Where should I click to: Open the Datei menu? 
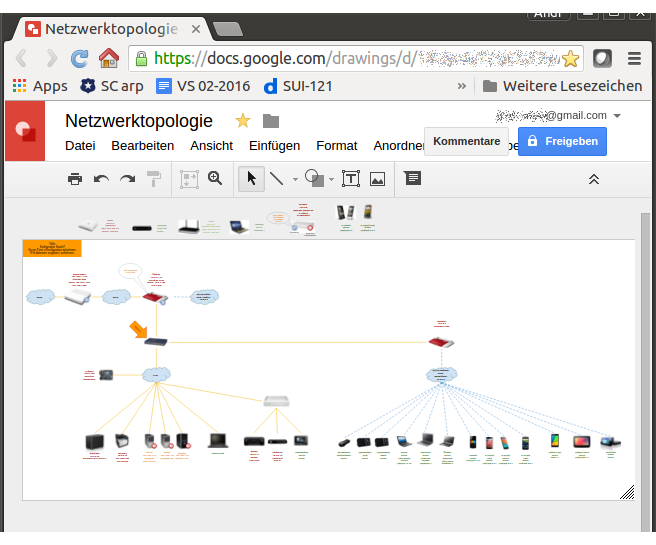[80, 146]
